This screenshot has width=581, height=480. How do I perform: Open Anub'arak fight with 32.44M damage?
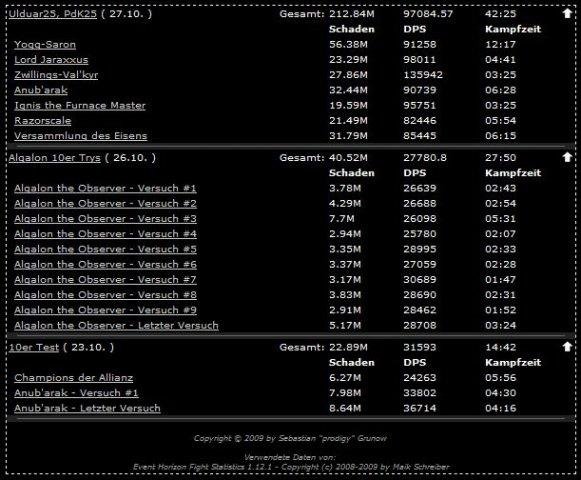[41, 90]
